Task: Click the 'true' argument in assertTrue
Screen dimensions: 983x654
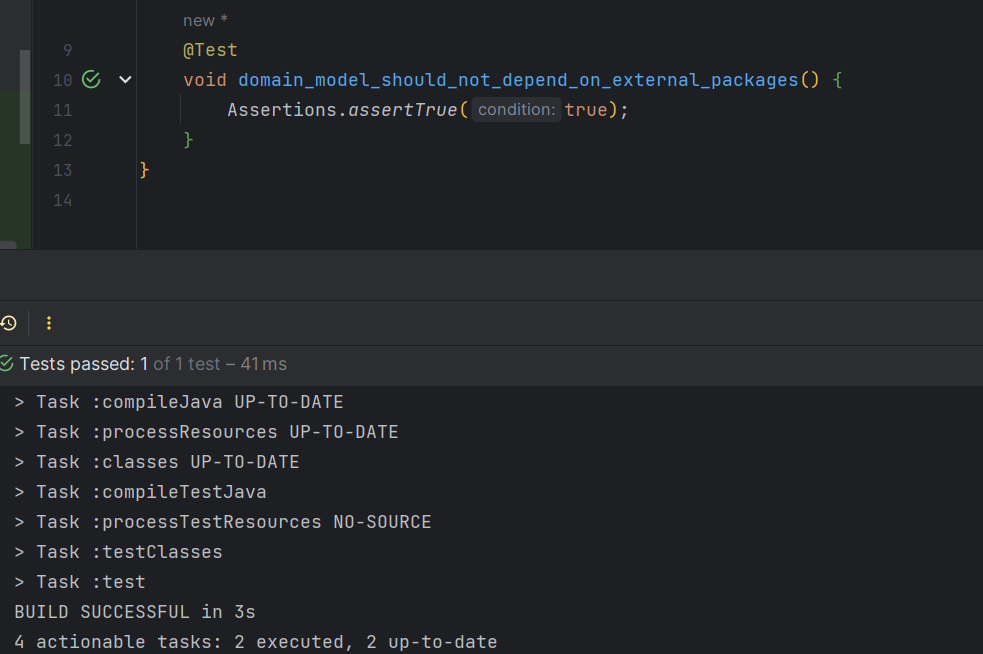Action: tap(586, 110)
